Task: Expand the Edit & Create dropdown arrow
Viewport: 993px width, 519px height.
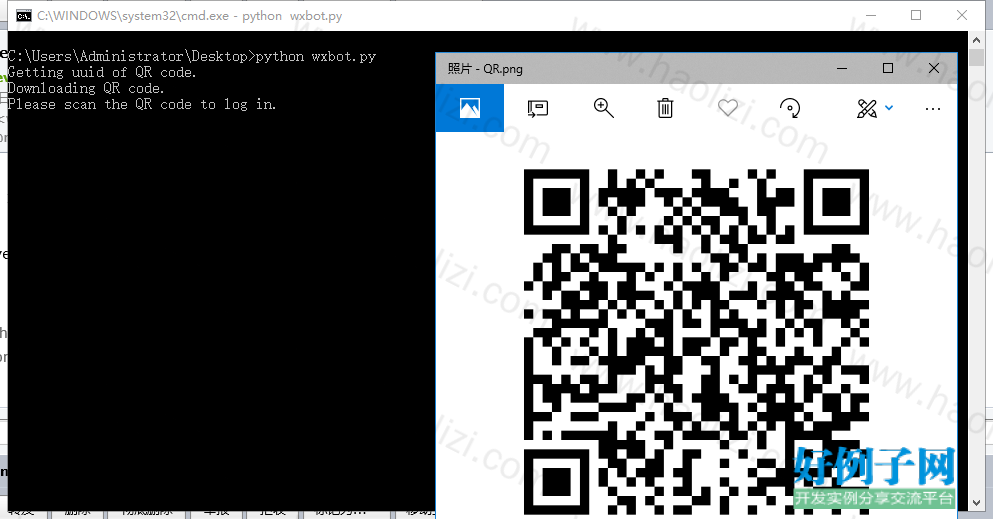Action: click(x=889, y=108)
